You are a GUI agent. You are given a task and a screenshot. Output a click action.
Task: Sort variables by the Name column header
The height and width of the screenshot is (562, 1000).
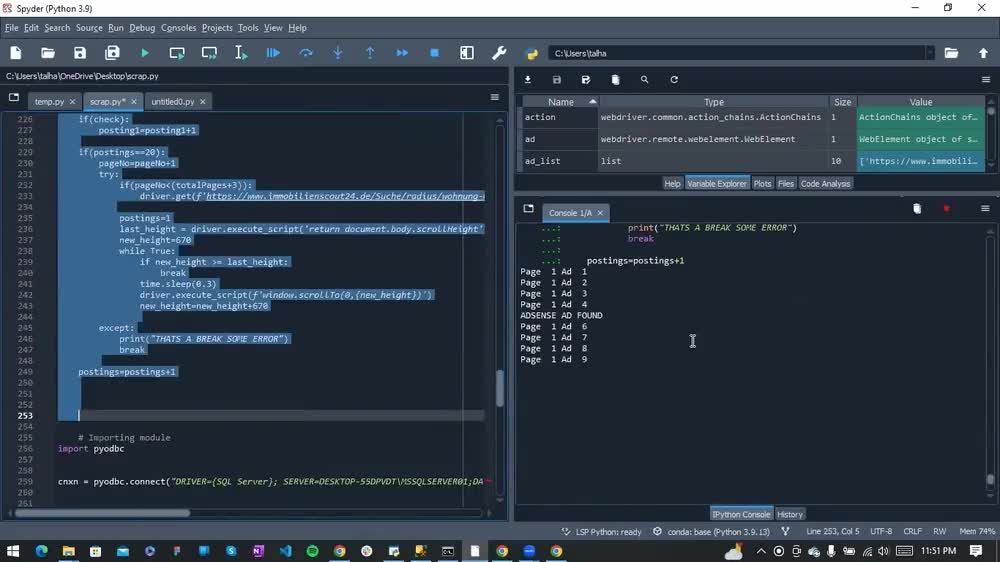click(x=561, y=102)
